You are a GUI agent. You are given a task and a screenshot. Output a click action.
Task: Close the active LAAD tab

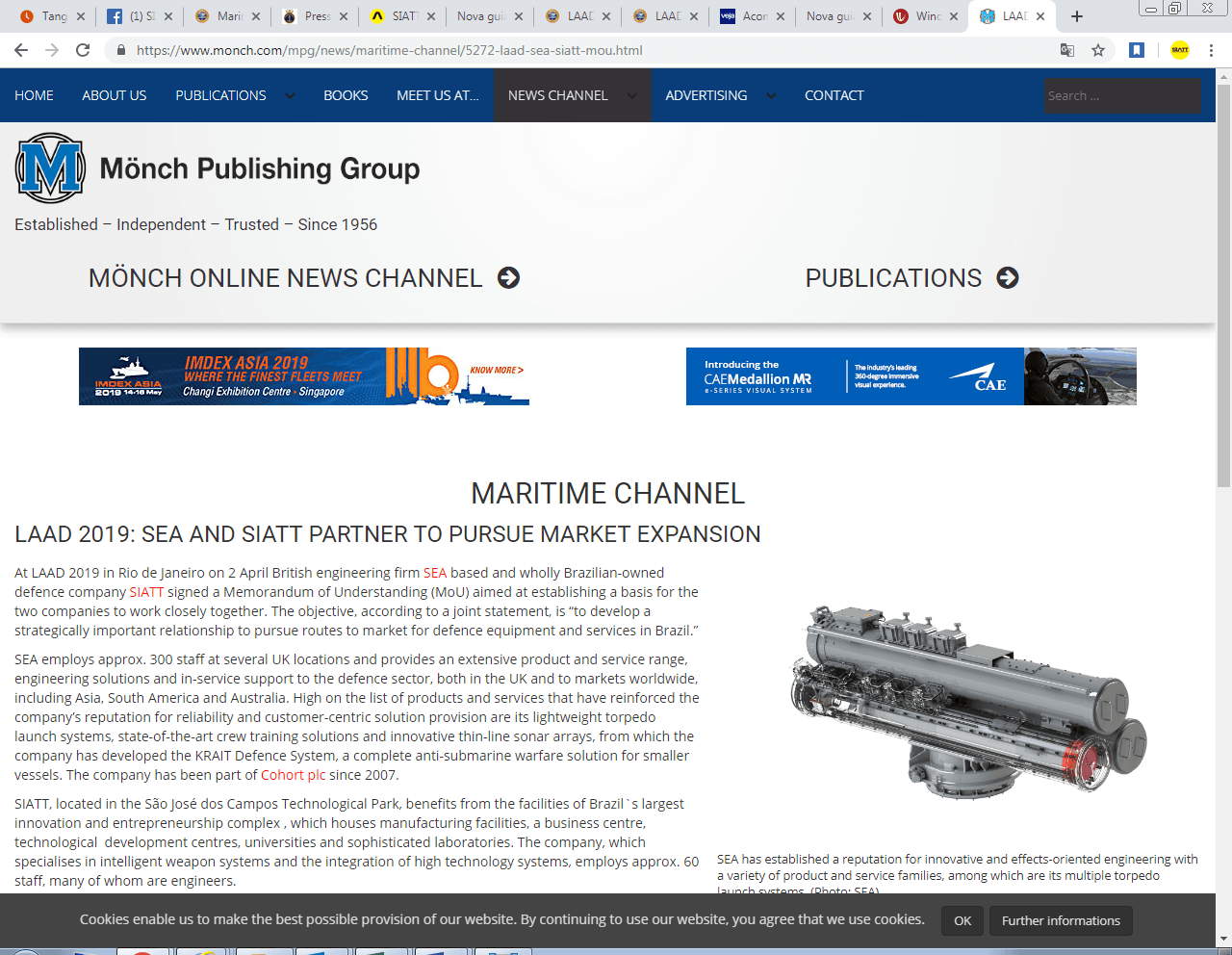1040,16
